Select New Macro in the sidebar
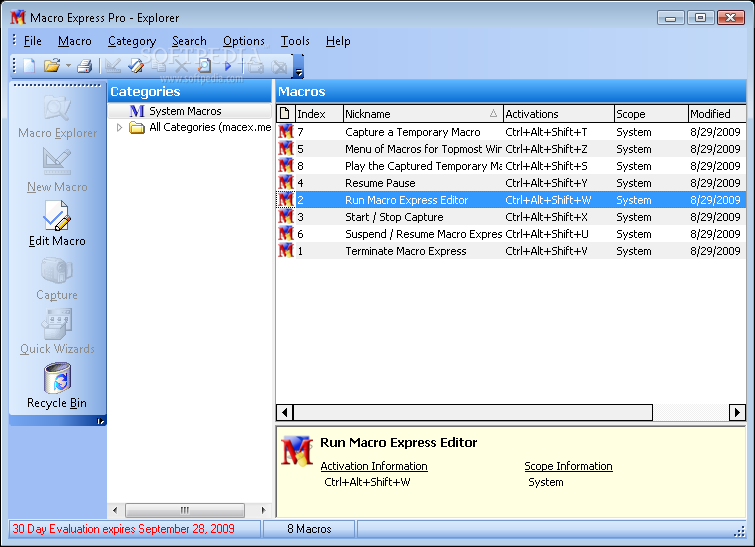 coord(57,170)
